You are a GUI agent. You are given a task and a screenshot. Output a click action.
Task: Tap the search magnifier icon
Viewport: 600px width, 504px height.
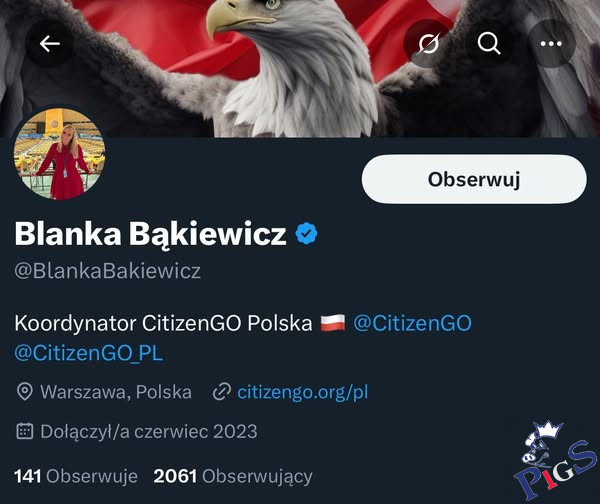[489, 44]
